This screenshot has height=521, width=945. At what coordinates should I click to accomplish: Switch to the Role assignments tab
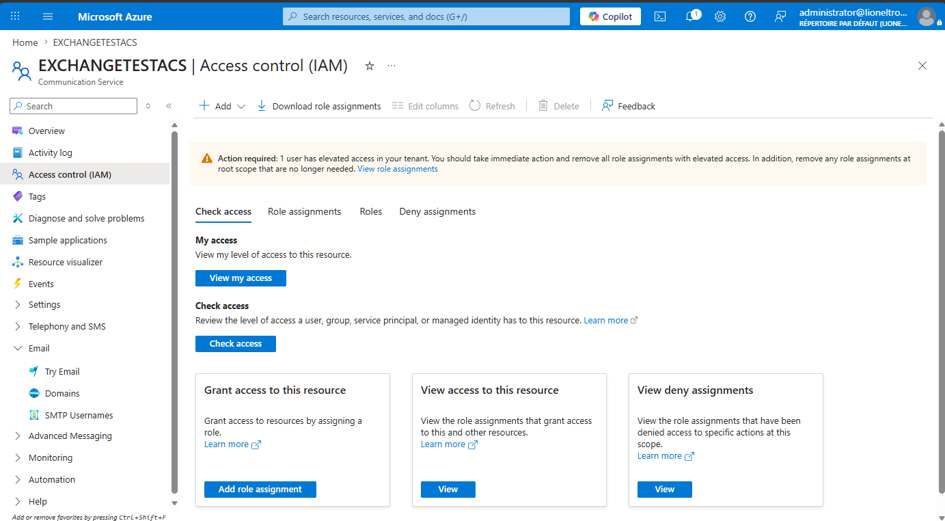[304, 212]
